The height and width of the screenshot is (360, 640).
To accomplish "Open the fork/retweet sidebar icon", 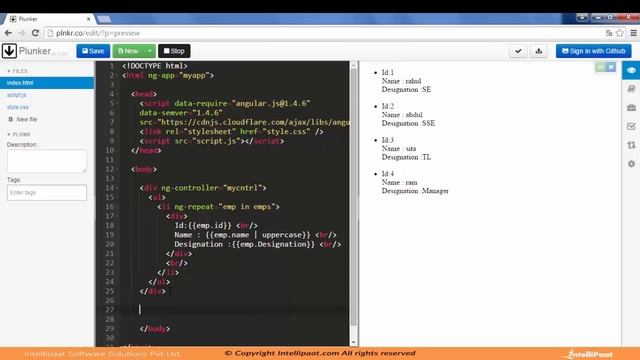I will point(631,145).
